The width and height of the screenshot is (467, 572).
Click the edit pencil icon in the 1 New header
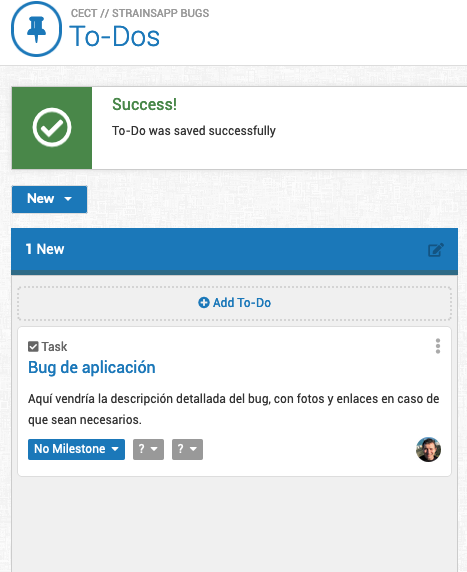coord(436,250)
